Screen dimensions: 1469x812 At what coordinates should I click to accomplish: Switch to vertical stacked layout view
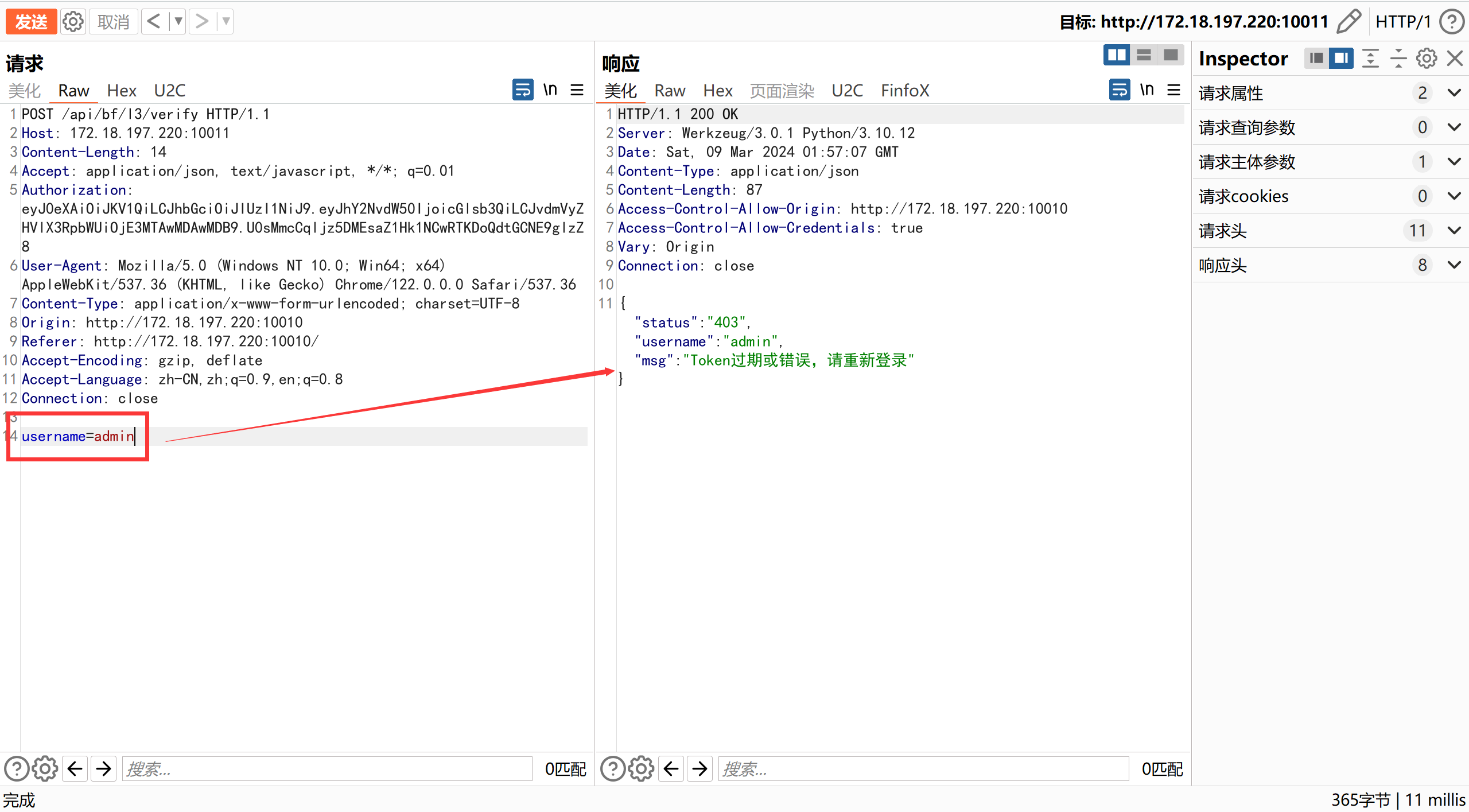(x=1144, y=55)
